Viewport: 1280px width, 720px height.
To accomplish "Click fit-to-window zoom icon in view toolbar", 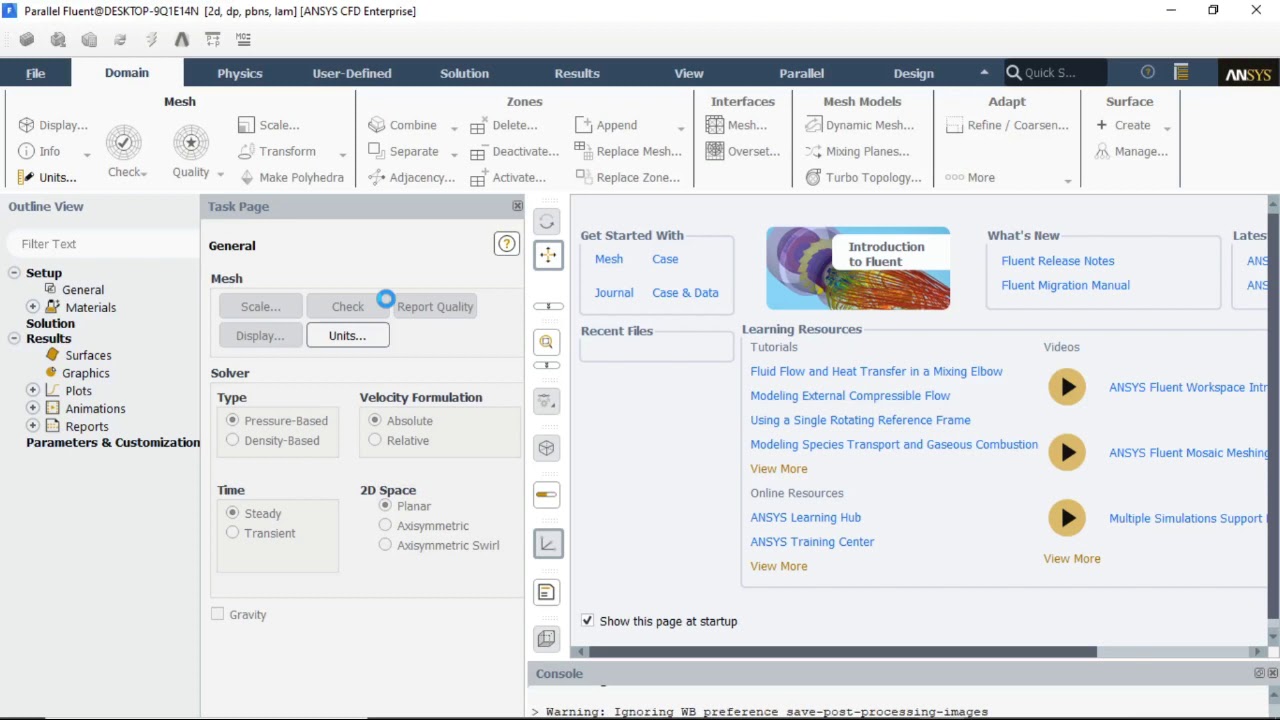I will point(547,342).
